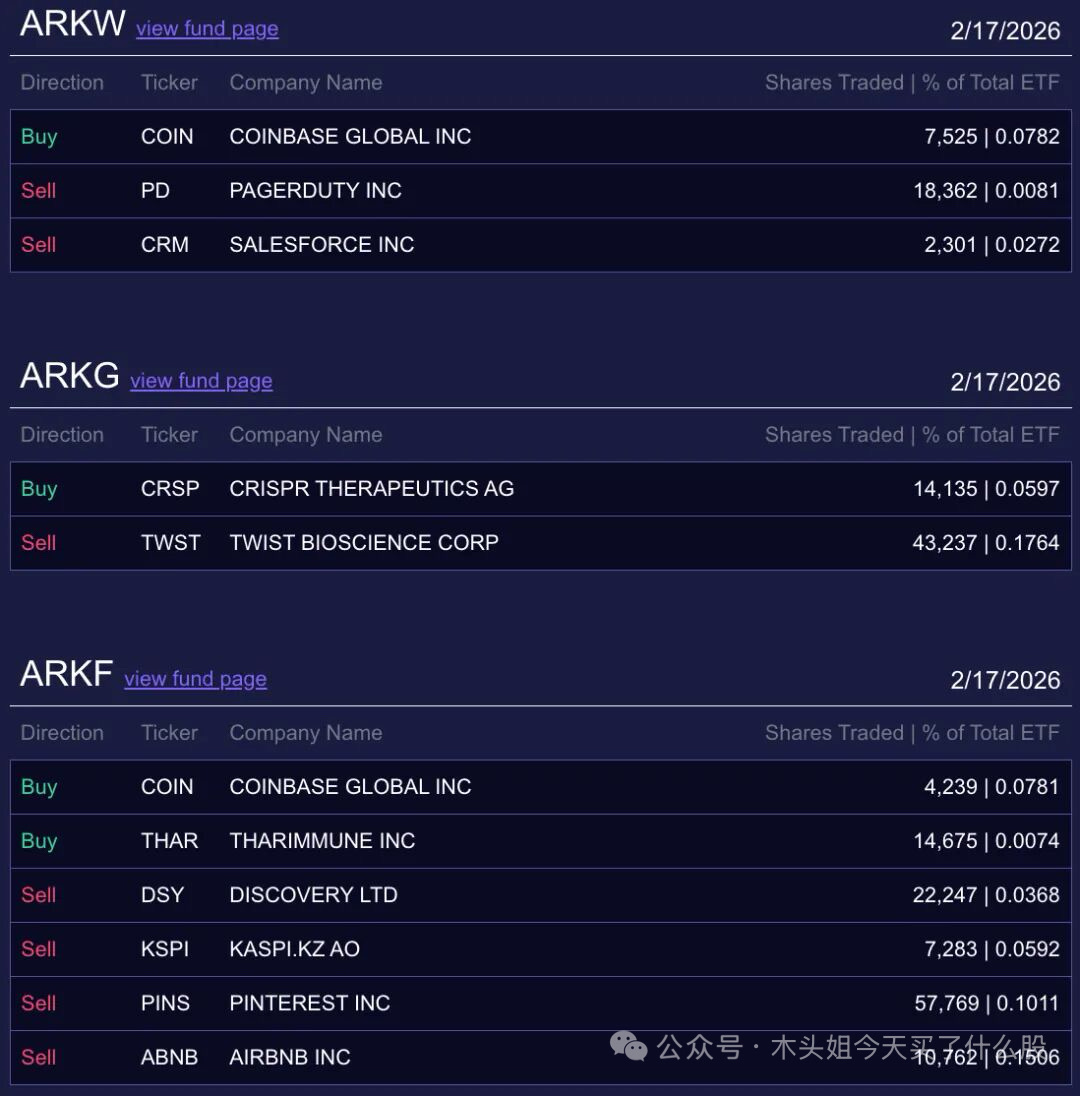Click the COIN ticker in ARKF table
This screenshot has width=1080, height=1096.
pyautogui.click(x=167, y=786)
